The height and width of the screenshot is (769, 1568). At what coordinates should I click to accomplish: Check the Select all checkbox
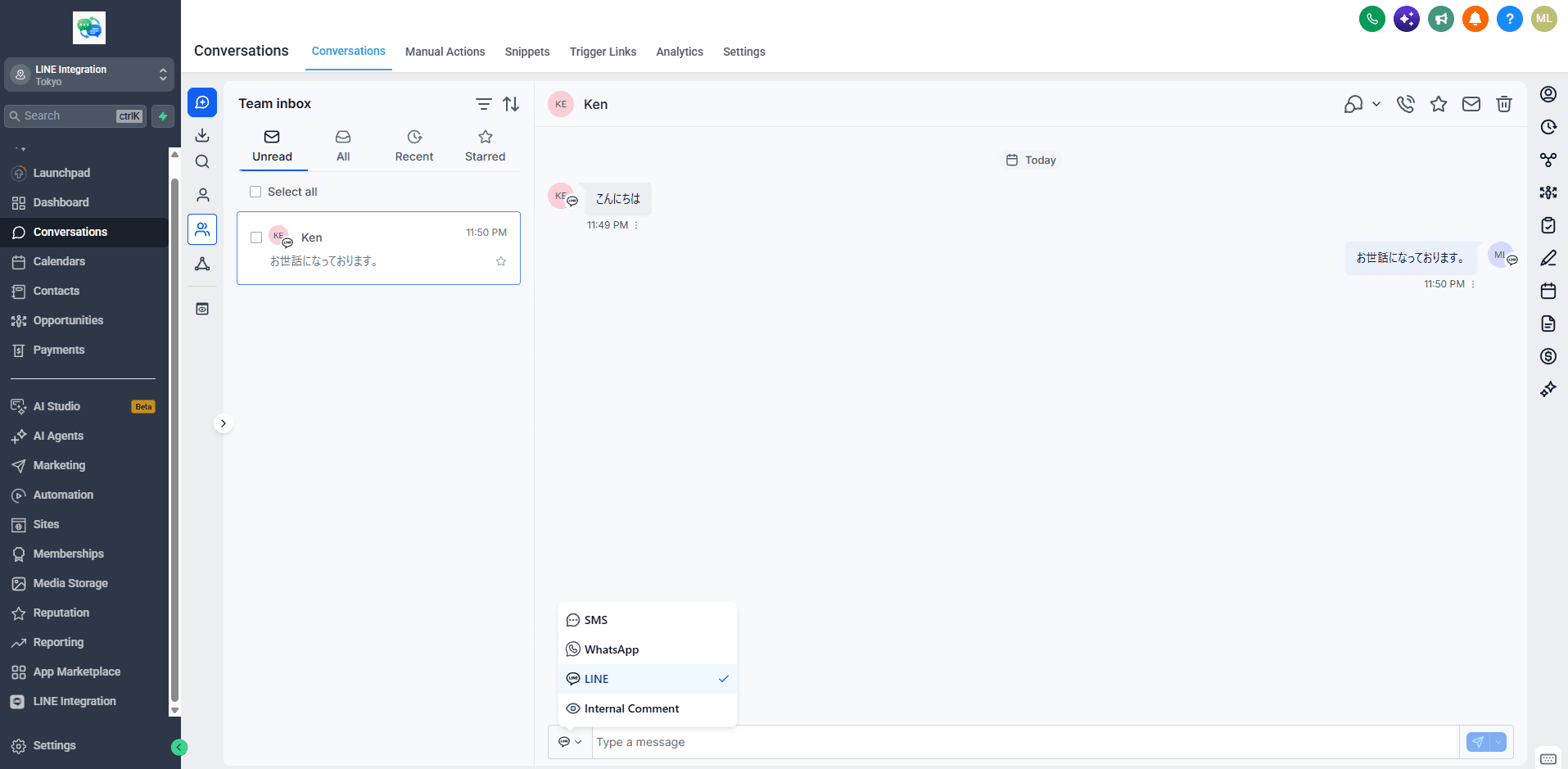(255, 192)
